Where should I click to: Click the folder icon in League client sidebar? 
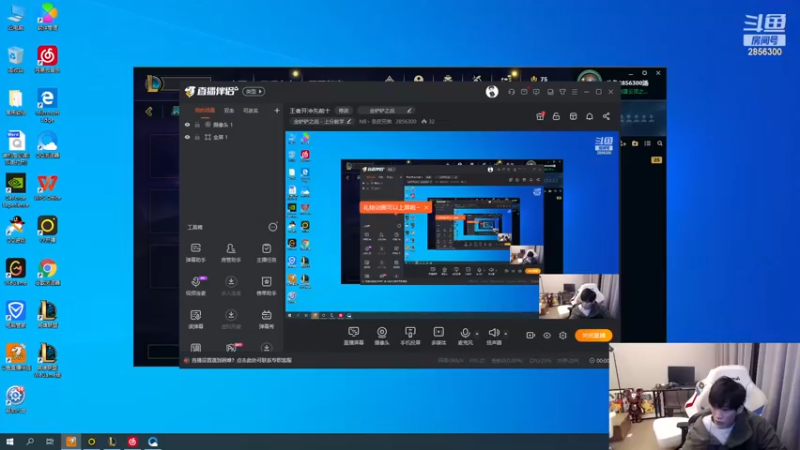(x=635, y=144)
